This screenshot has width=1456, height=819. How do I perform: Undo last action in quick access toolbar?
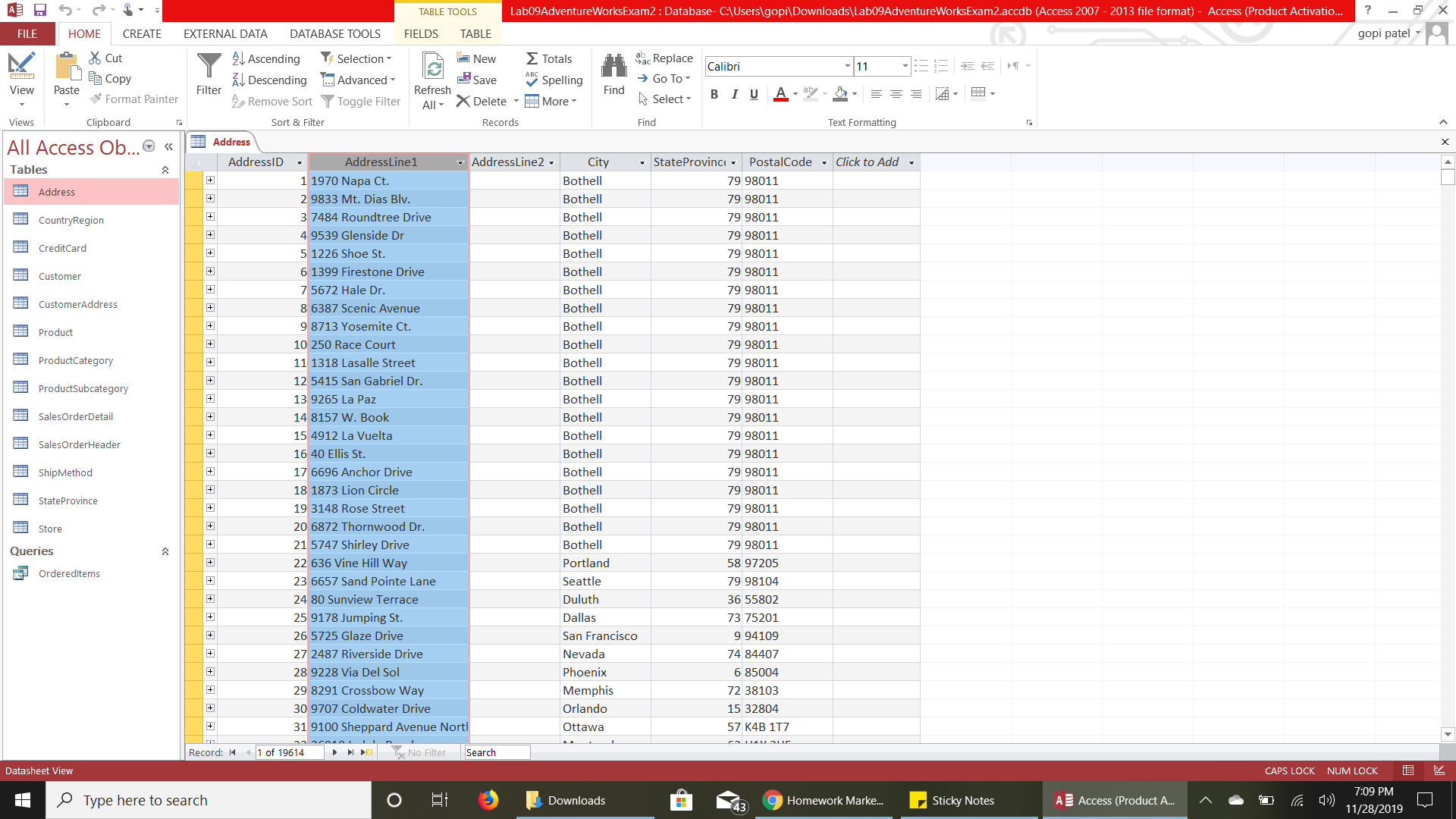65,10
